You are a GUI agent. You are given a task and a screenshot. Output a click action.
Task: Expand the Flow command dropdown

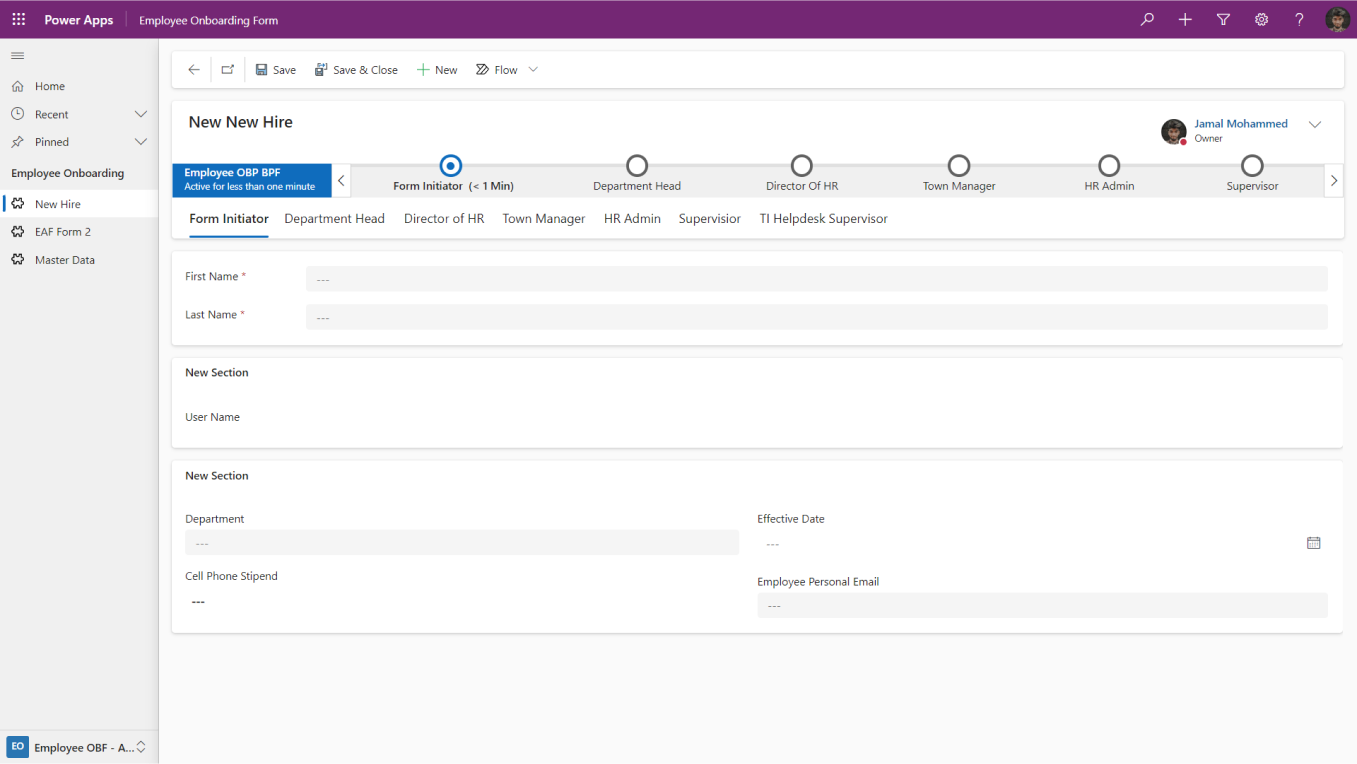(x=532, y=69)
